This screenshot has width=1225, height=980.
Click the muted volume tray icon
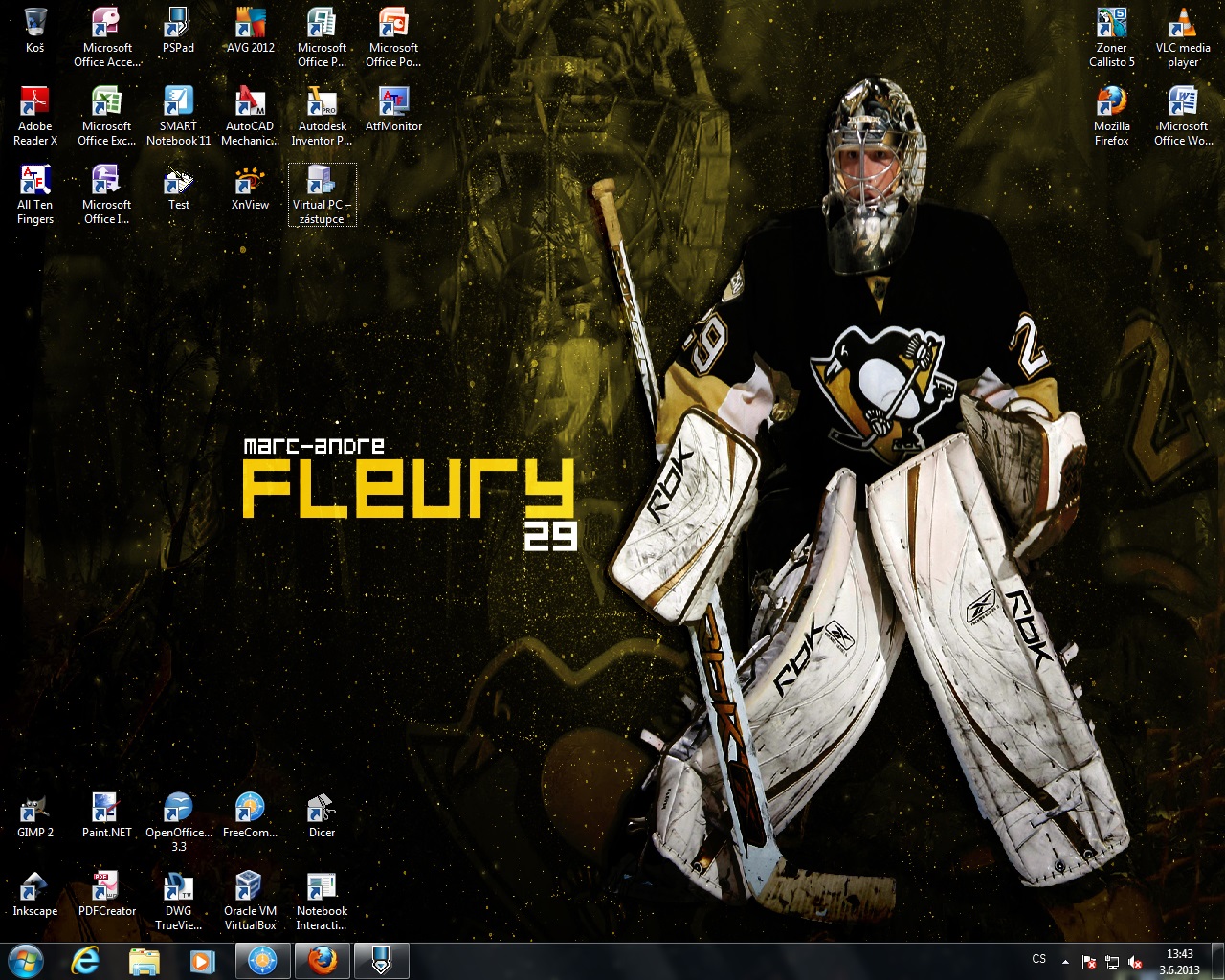(x=1135, y=962)
